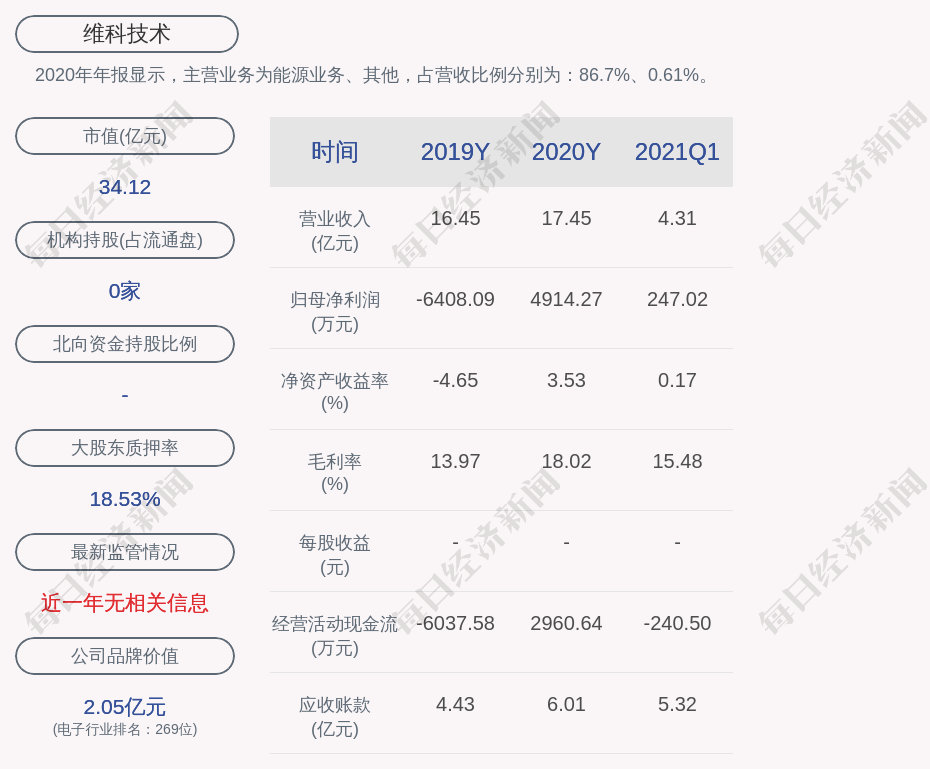This screenshot has width=930, height=769.
Task: Click the 大股东质押率 capsule label
Action: 125,448
